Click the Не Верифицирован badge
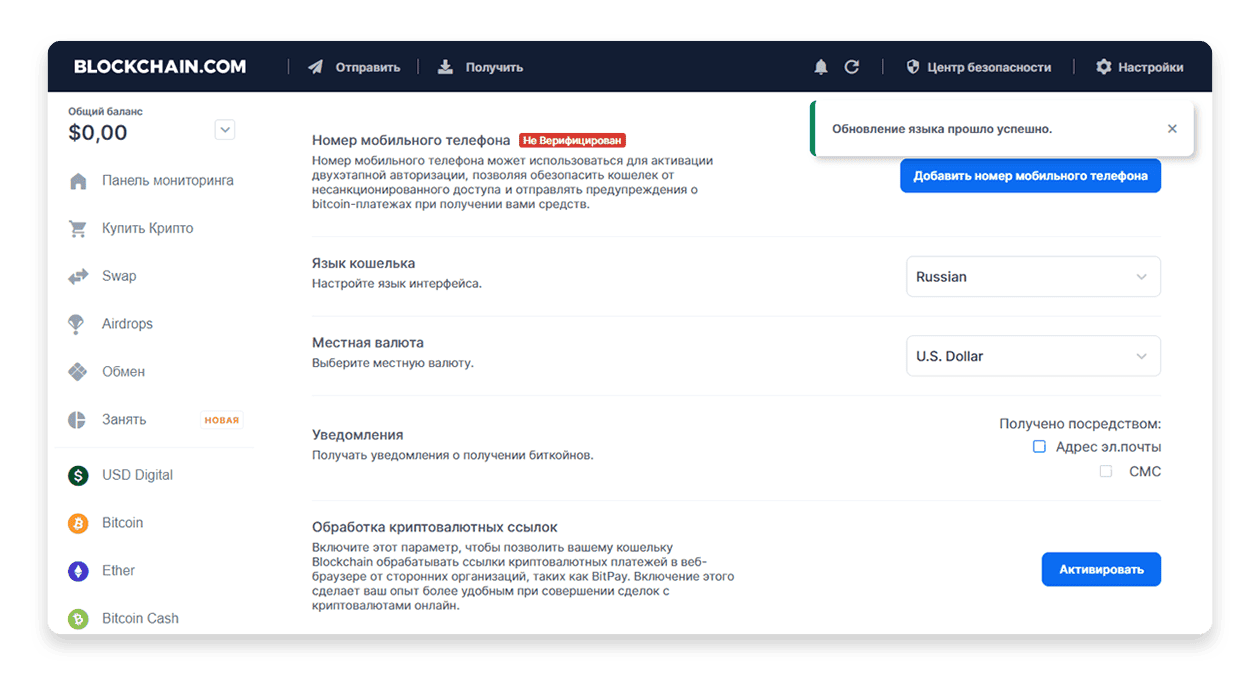The image size is (1260, 675). coord(572,141)
